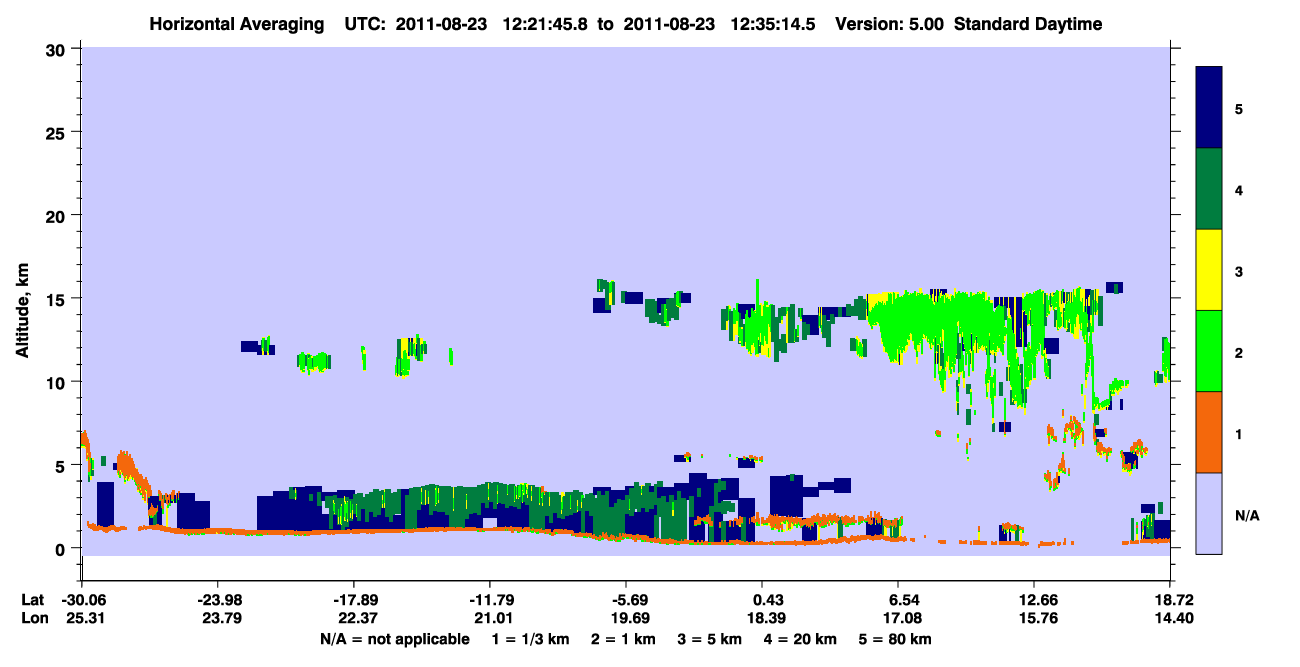Click the 'Lat' row label
This screenshot has height=667, width=1300.
tap(31, 600)
